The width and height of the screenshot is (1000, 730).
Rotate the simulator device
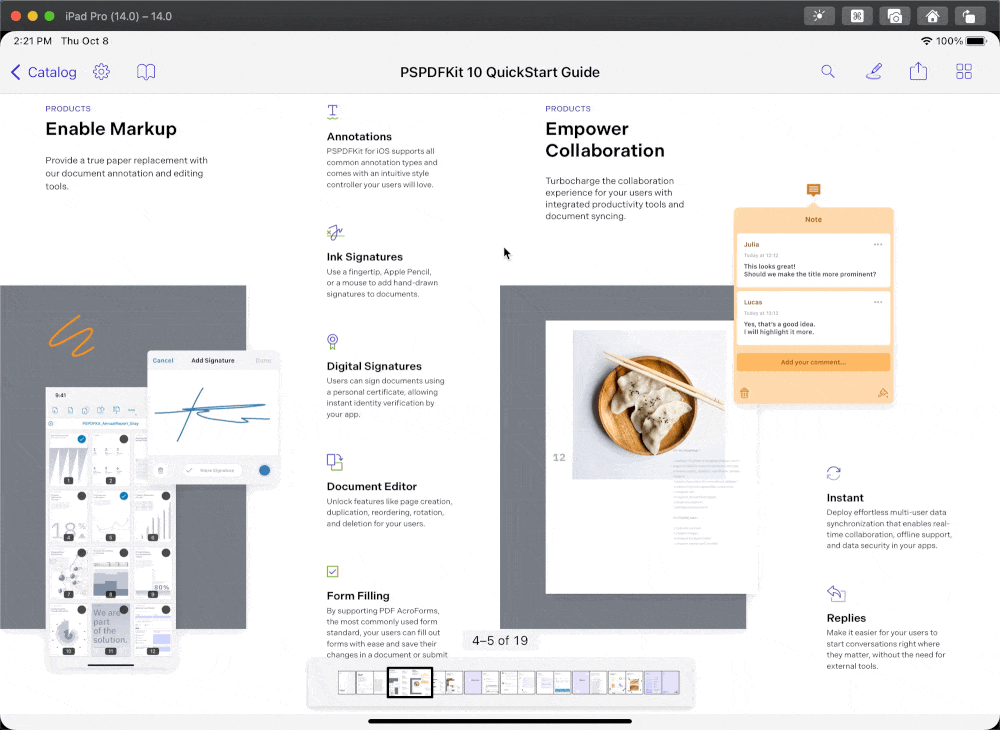tap(969, 16)
